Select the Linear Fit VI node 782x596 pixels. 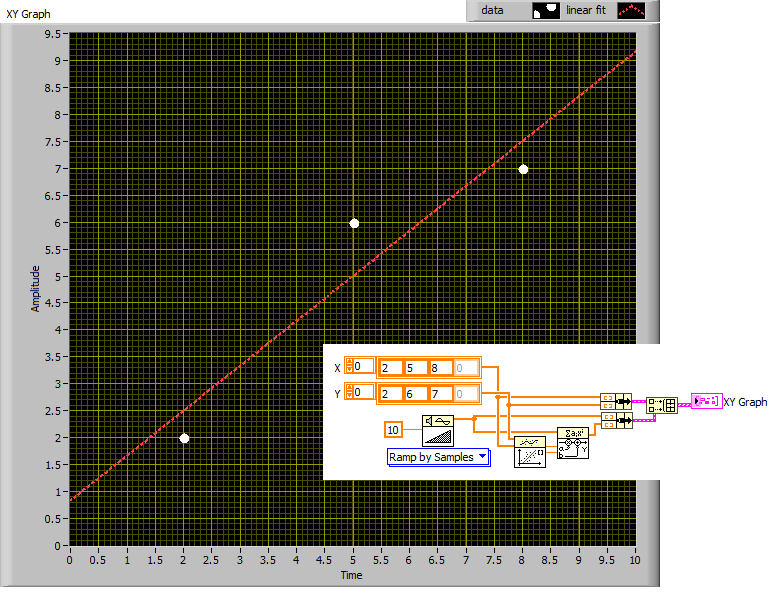tap(529, 453)
